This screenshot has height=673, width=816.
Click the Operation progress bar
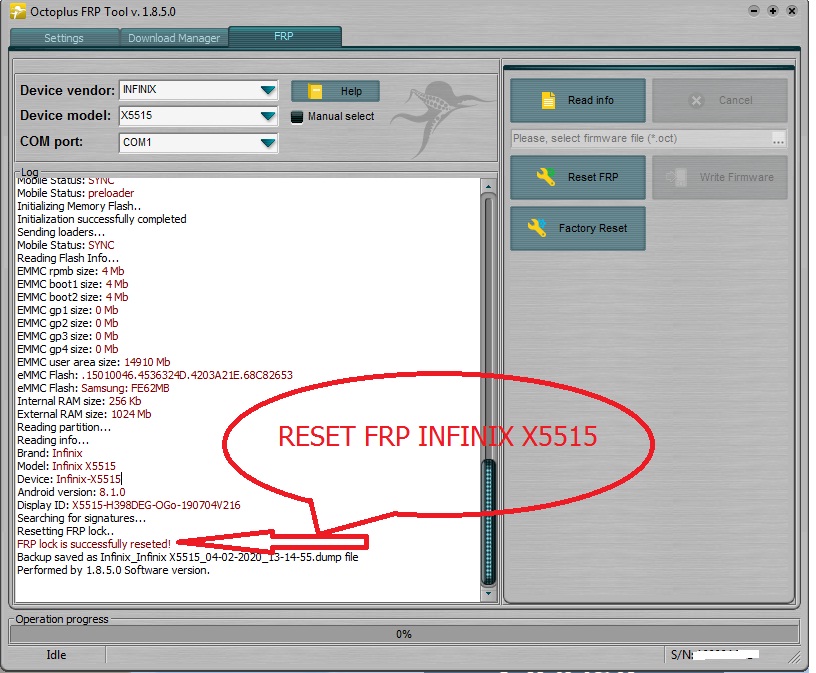tap(404, 634)
